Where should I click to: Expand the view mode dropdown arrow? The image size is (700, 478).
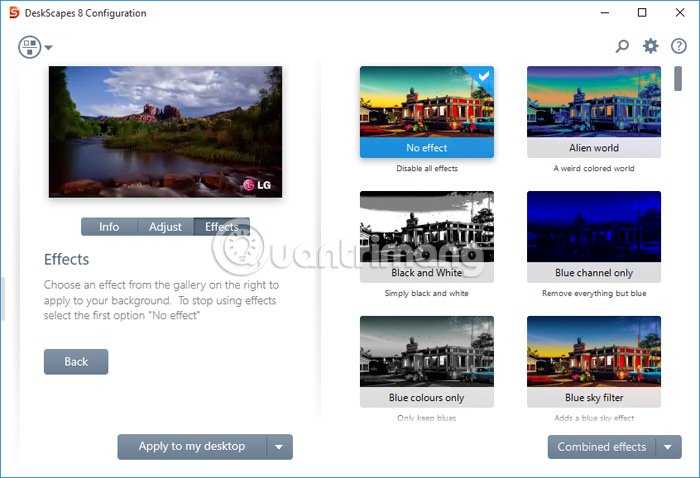point(49,48)
